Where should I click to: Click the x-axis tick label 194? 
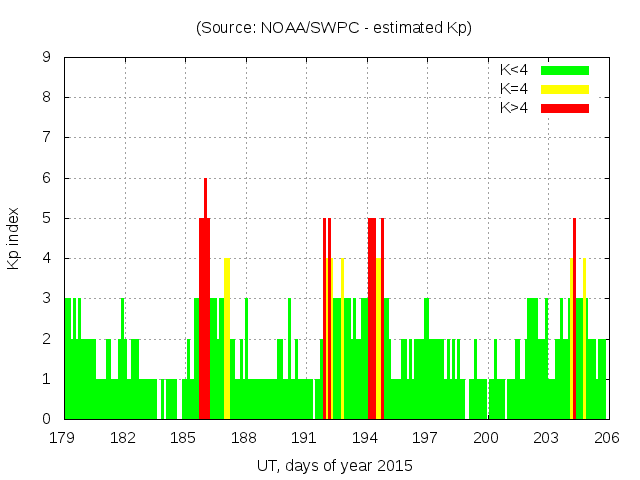coord(365,437)
